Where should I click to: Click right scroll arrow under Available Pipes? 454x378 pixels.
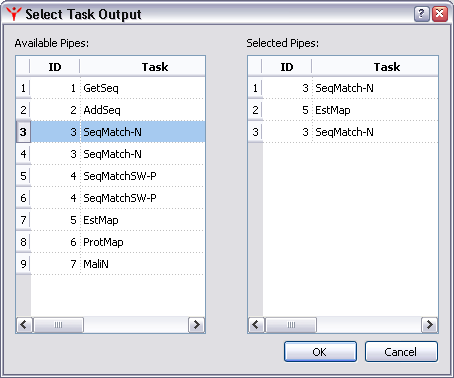tap(196, 325)
